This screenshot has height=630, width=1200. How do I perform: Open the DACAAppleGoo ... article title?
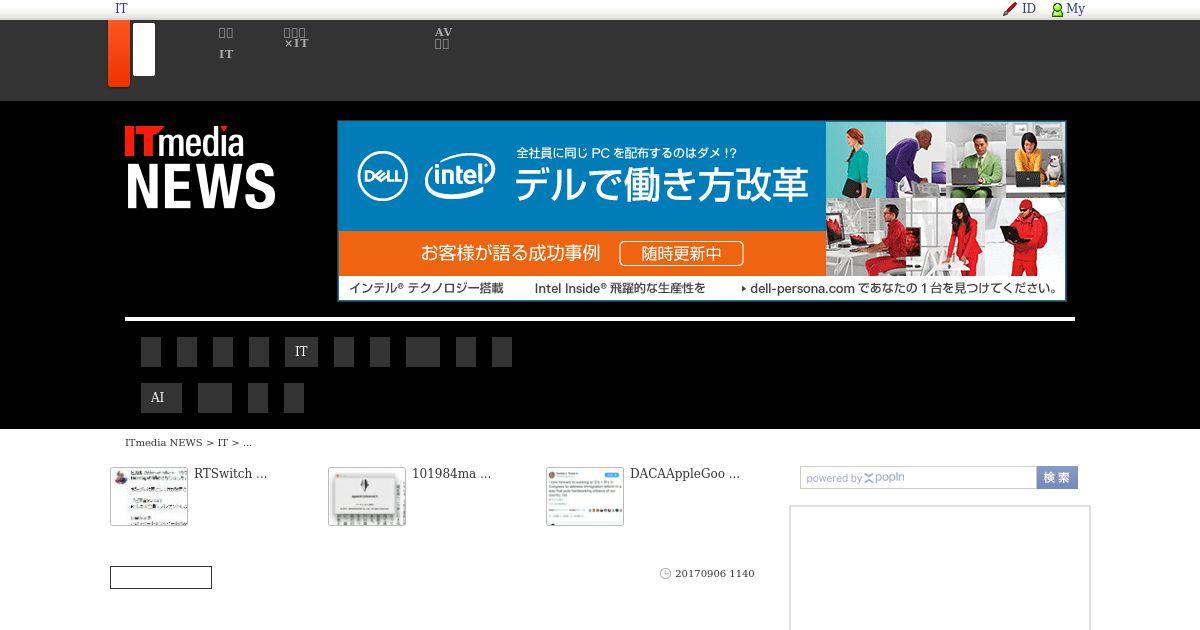point(684,474)
